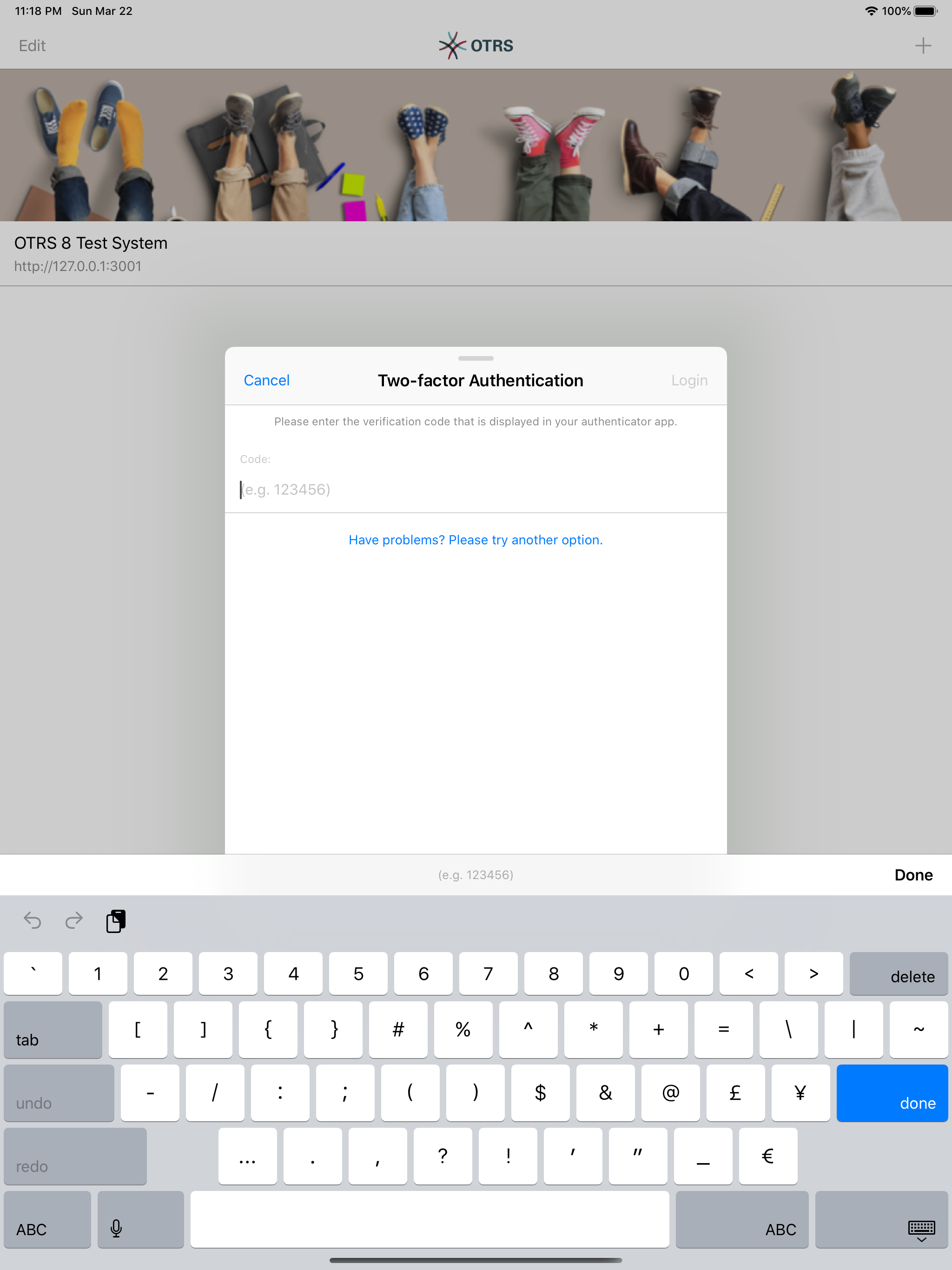952x1270 pixels.
Task: Tap Done above the keyboard
Action: pos(913,875)
